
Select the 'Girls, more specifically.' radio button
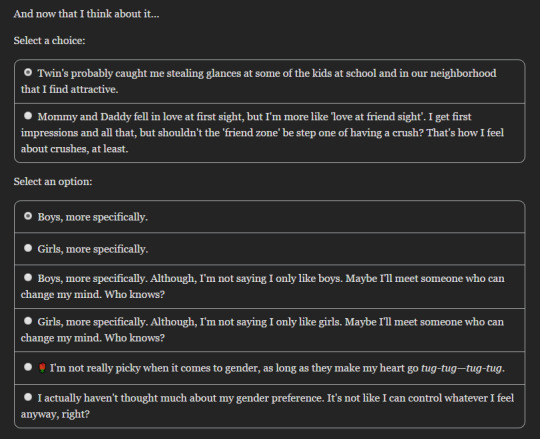(x=28, y=248)
